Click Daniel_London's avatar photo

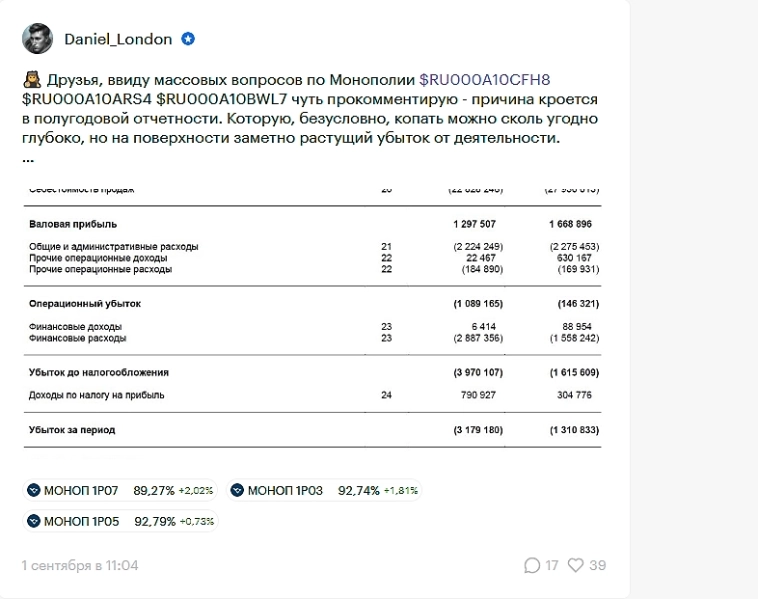click(37, 39)
